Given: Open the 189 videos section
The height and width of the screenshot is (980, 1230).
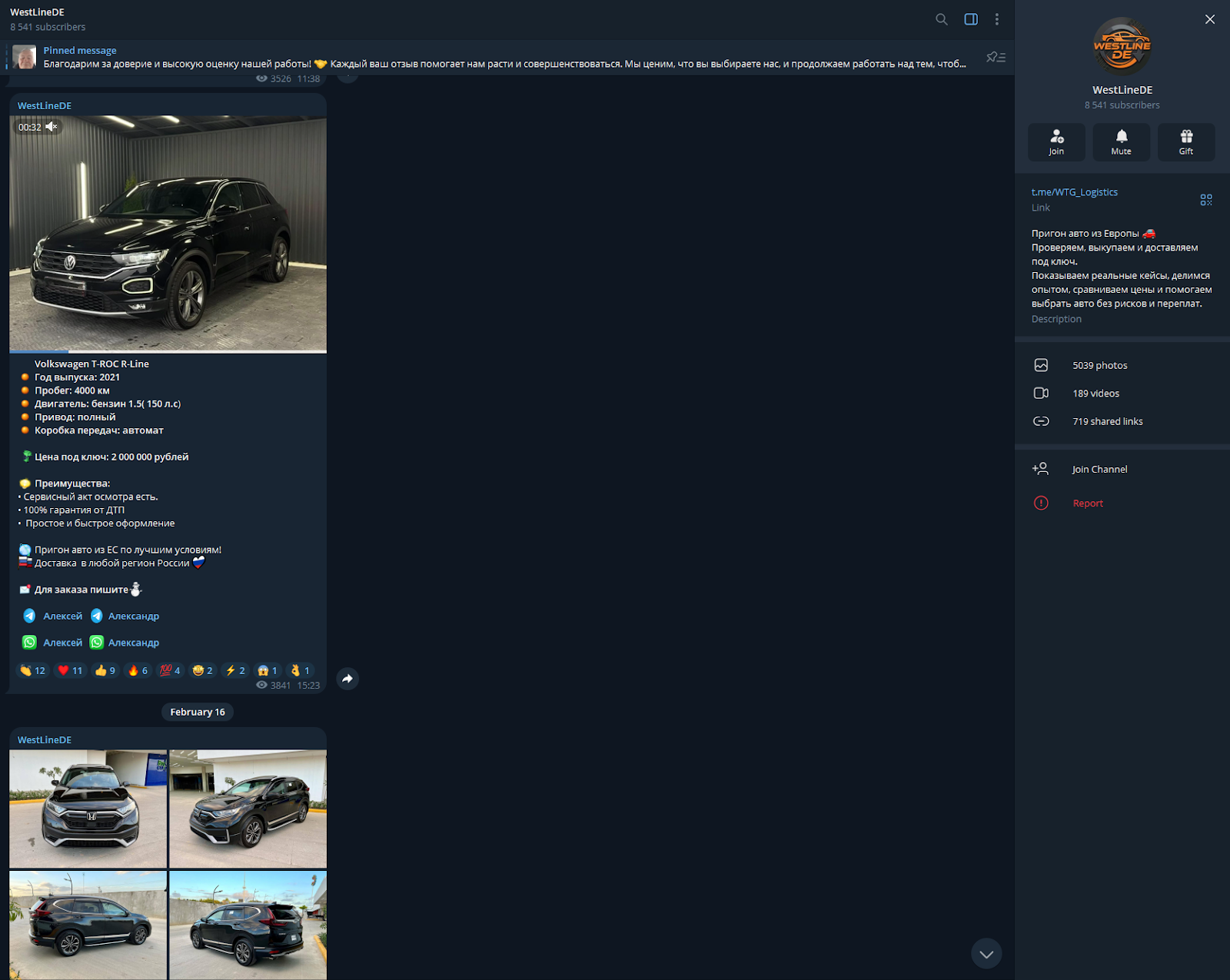Looking at the screenshot, I should tap(1095, 394).
